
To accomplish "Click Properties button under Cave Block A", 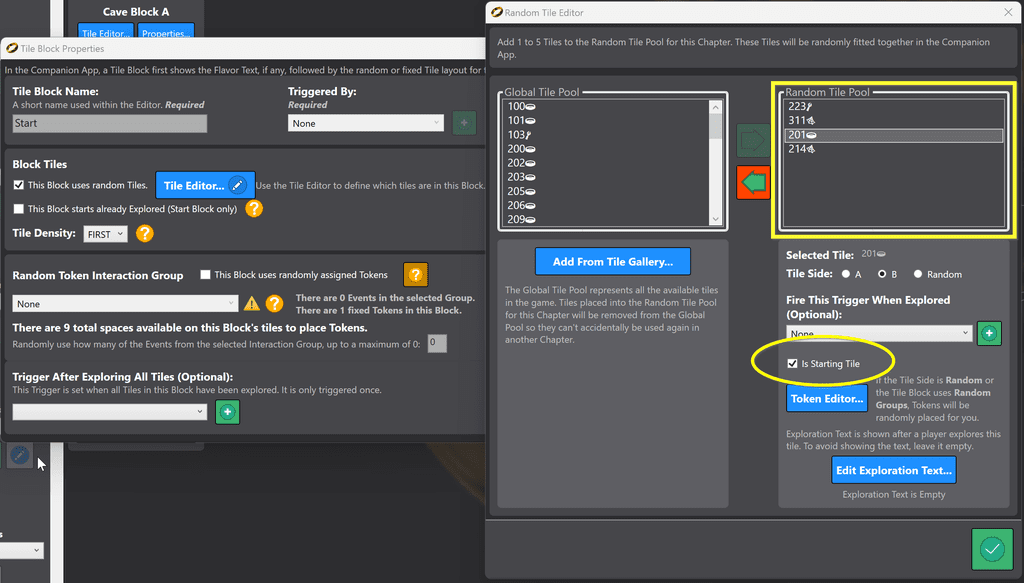I will (166, 32).
